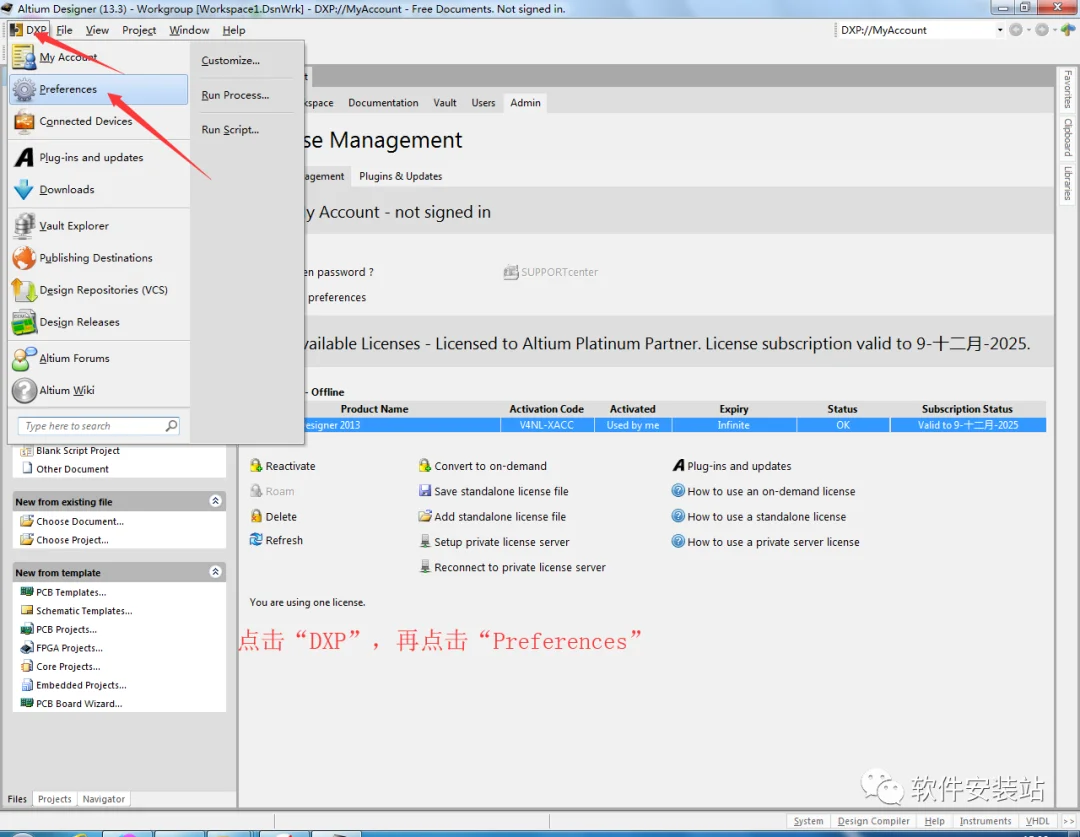Click the home icon in navigation bar

tap(1067, 30)
